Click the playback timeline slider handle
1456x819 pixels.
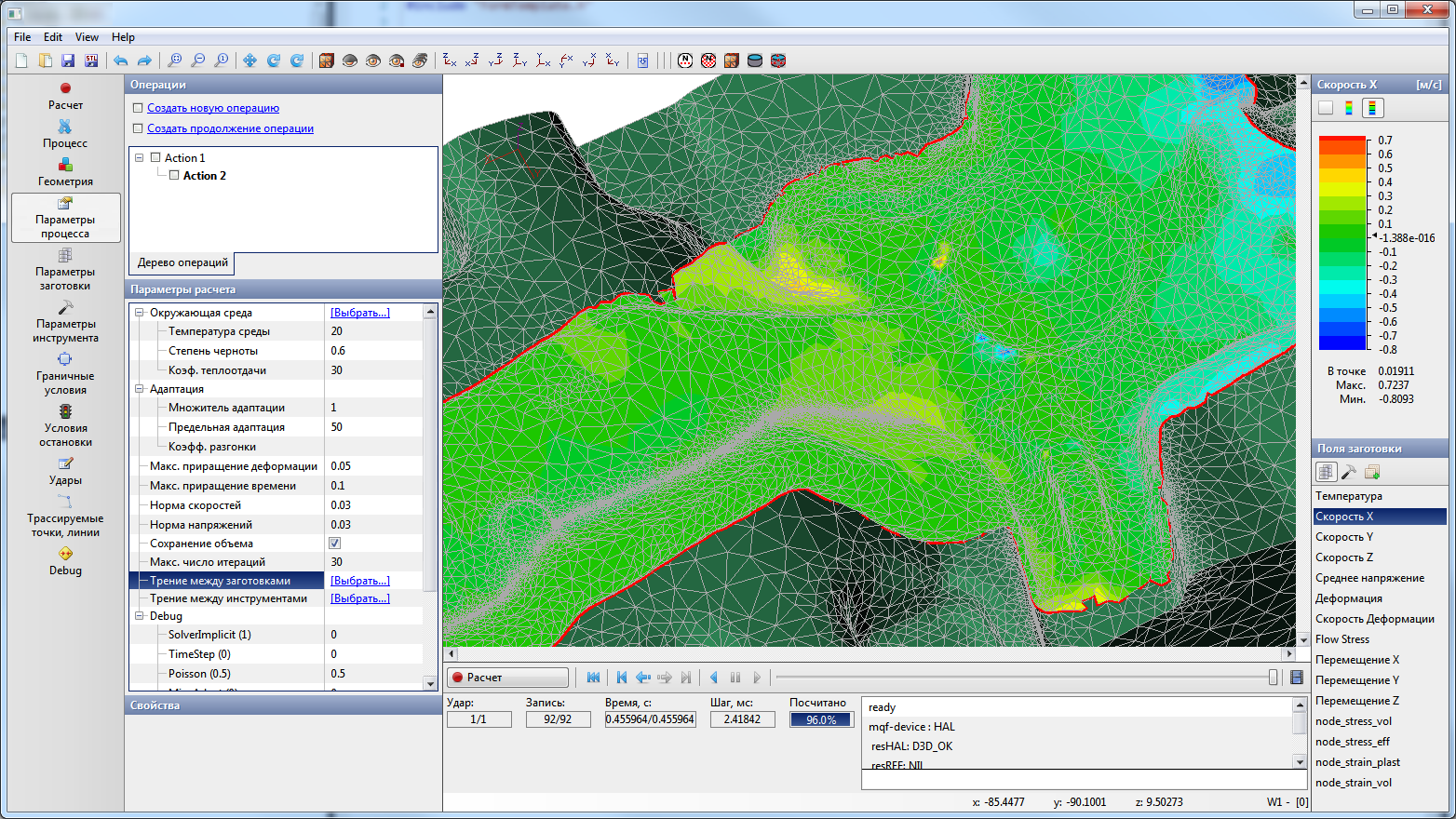coord(1273,678)
